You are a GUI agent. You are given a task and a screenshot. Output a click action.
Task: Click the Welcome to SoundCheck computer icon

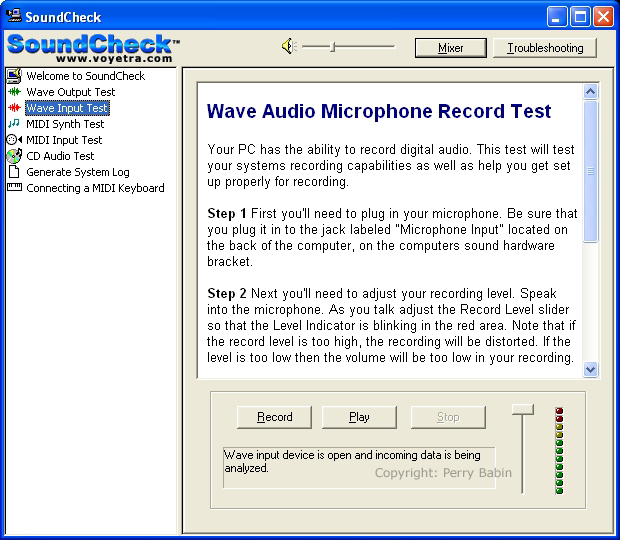tap(14, 76)
